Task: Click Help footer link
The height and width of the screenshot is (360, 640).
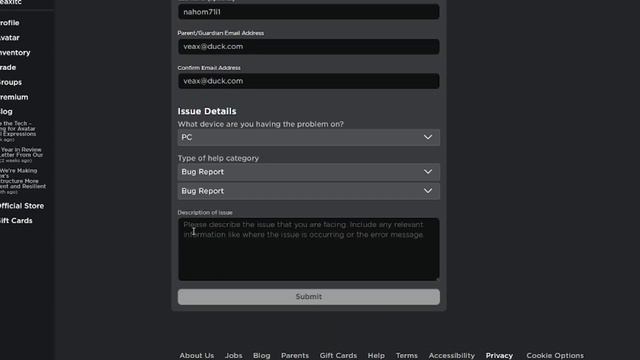Action: coord(376,356)
